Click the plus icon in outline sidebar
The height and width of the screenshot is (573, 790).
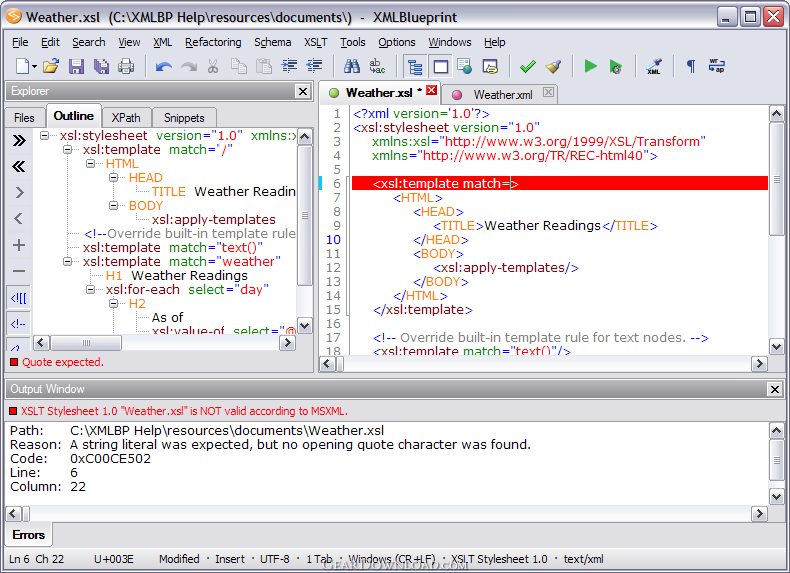[19, 245]
